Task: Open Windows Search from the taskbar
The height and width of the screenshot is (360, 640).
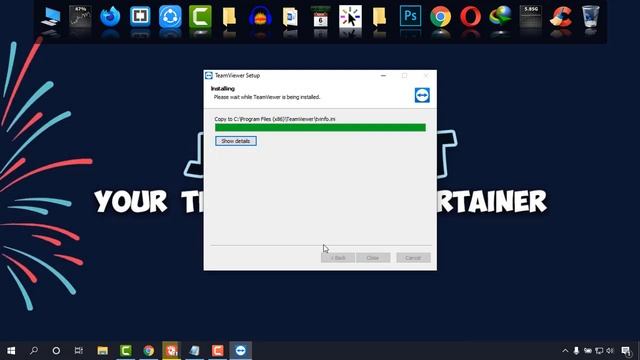Action: [x=34, y=351]
